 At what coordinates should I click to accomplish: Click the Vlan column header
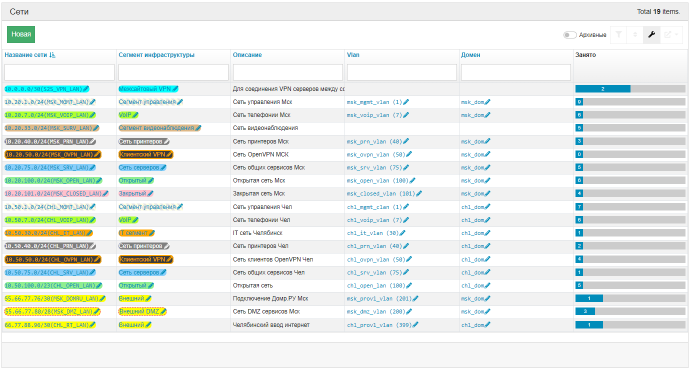point(353,55)
